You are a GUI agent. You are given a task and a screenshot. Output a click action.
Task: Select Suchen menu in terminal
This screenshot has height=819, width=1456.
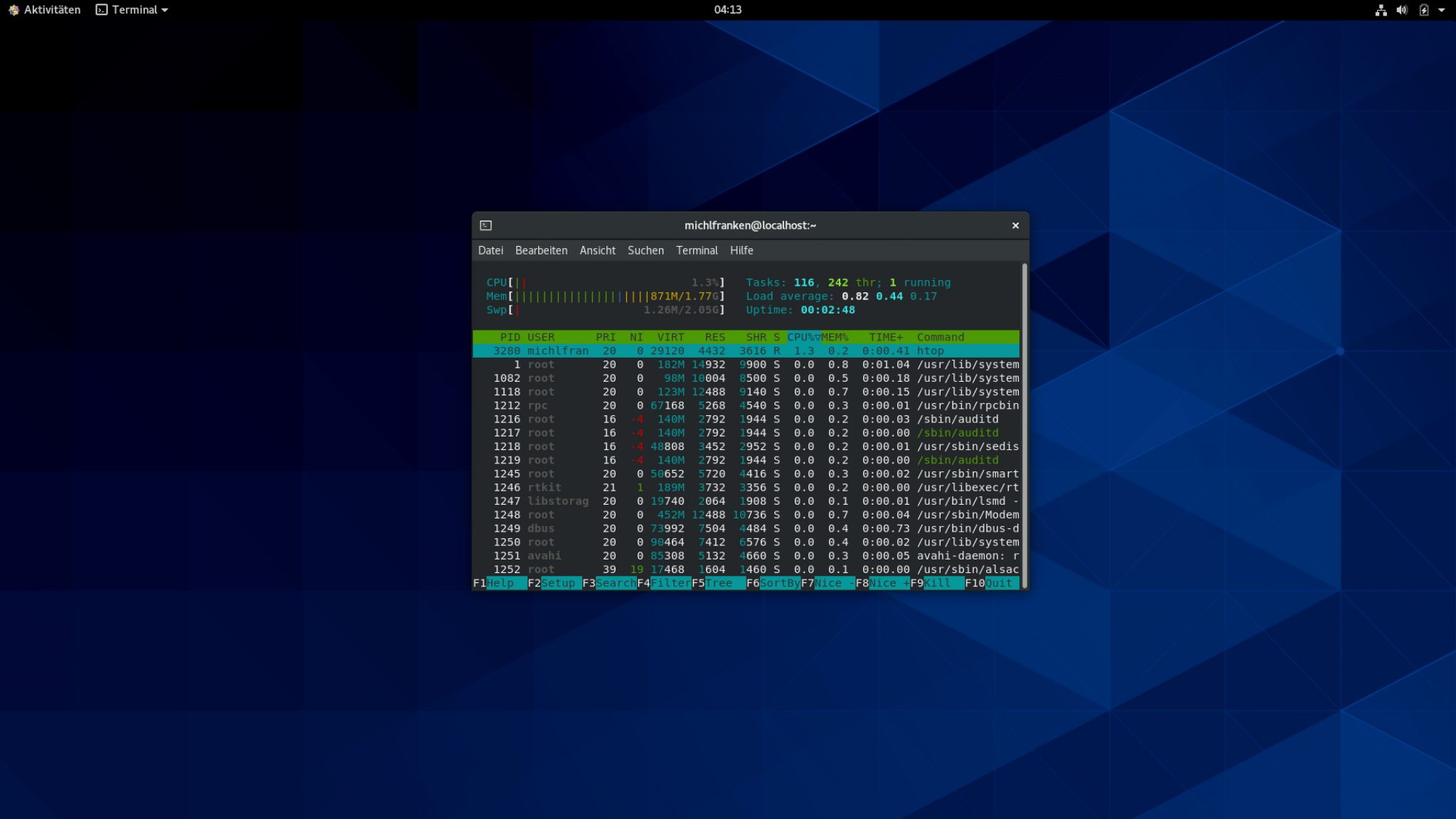click(645, 250)
